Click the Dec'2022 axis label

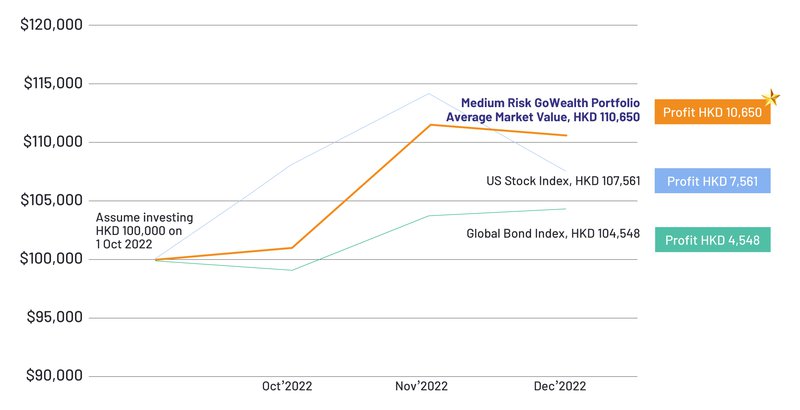[x=560, y=386]
